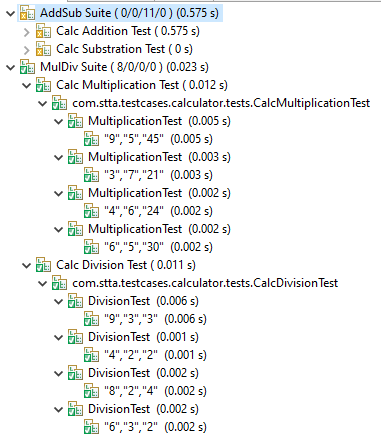Select the "8","2","4" (0.002 s) result text
The image size is (381, 440).
pyautogui.click(x=155, y=391)
